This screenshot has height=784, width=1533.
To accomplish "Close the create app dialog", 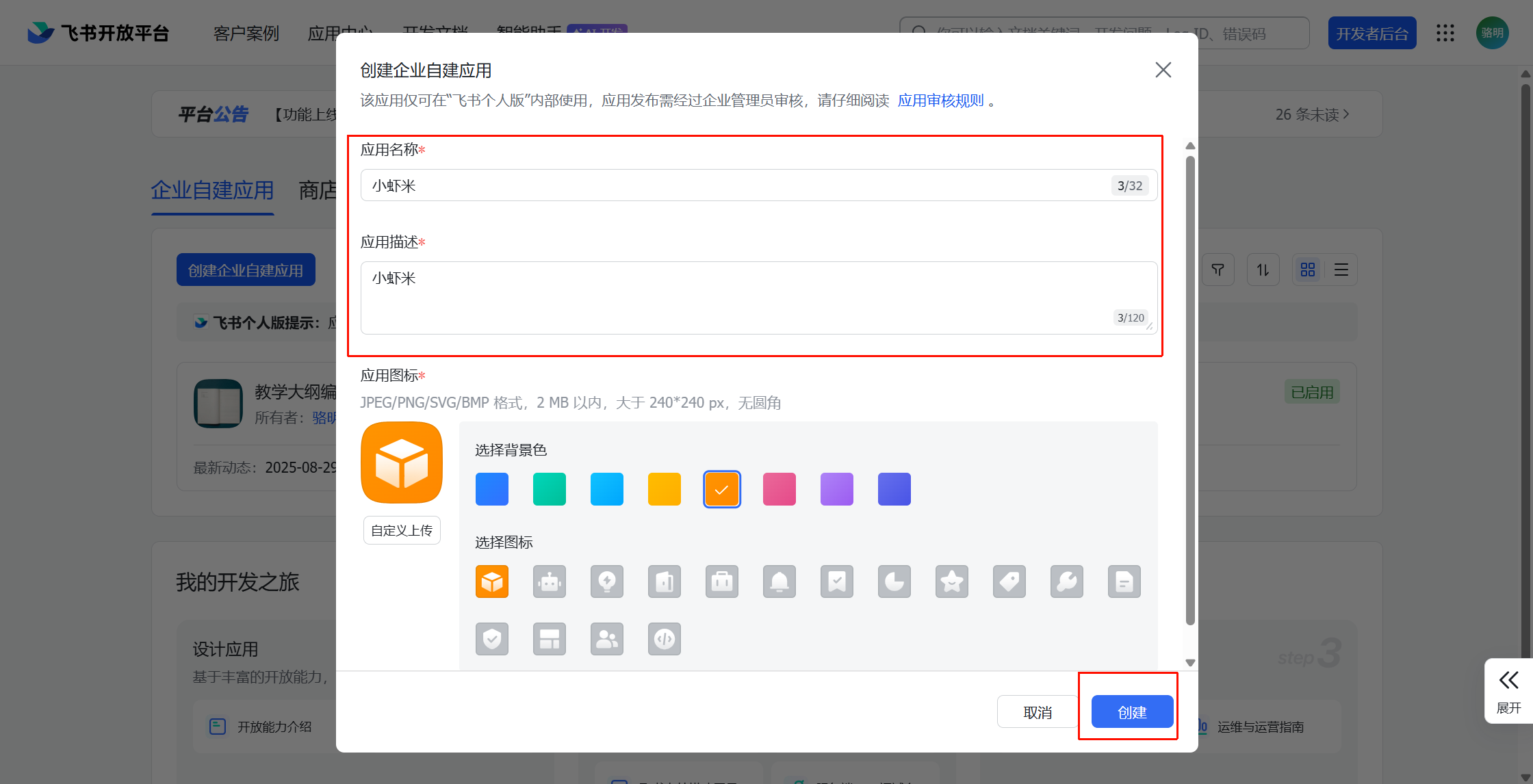I will pyautogui.click(x=1163, y=70).
